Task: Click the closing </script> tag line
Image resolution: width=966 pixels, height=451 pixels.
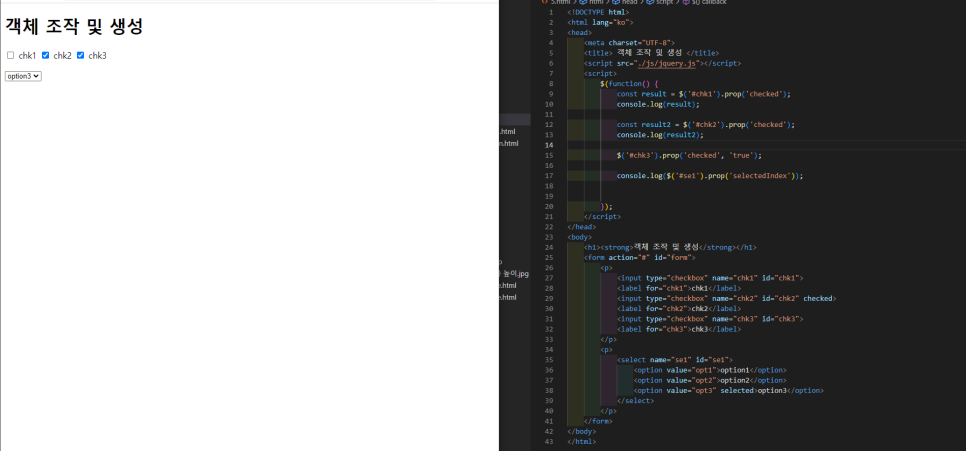Action: (603, 216)
